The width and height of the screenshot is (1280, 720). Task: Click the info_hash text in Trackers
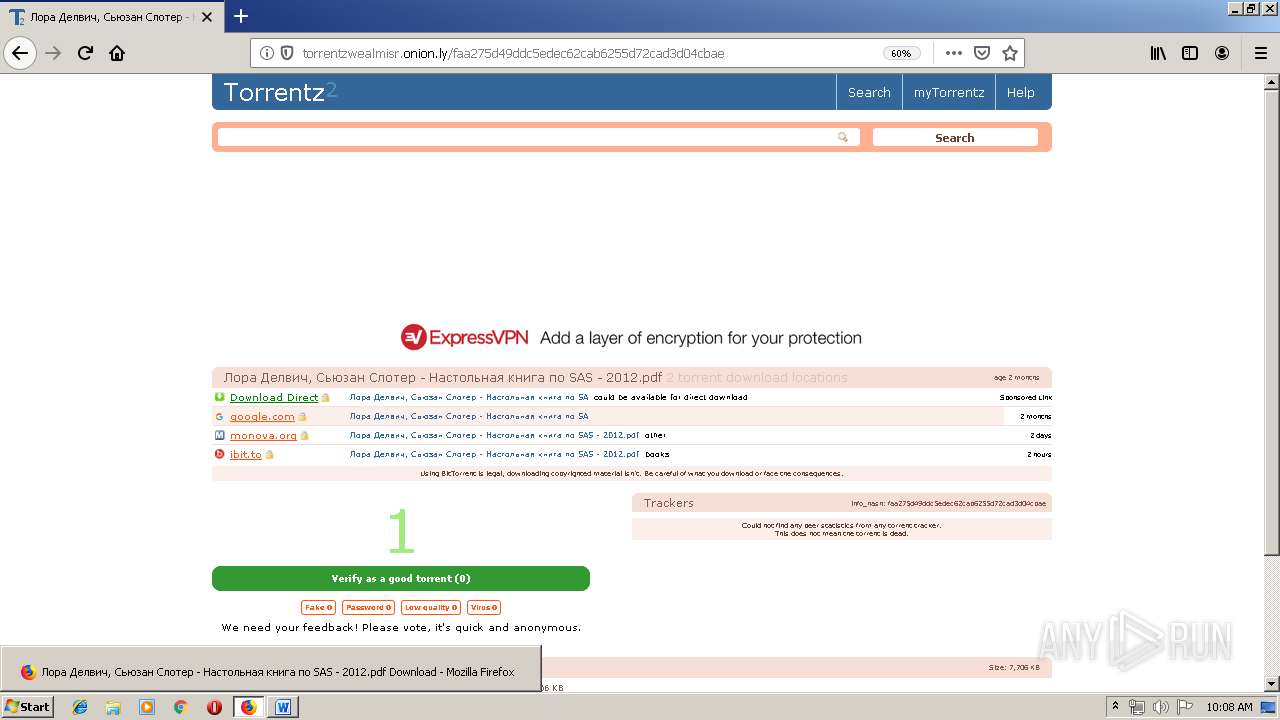click(948, 503)
